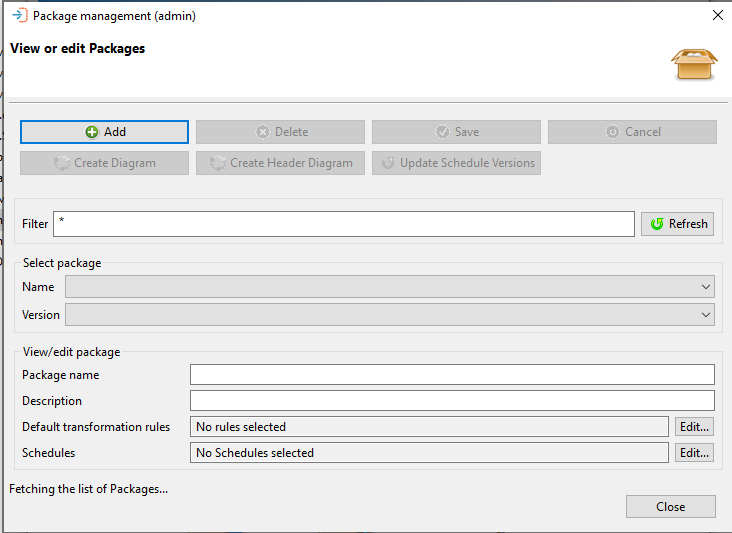Click the green plus Add icon

[92, 132]
